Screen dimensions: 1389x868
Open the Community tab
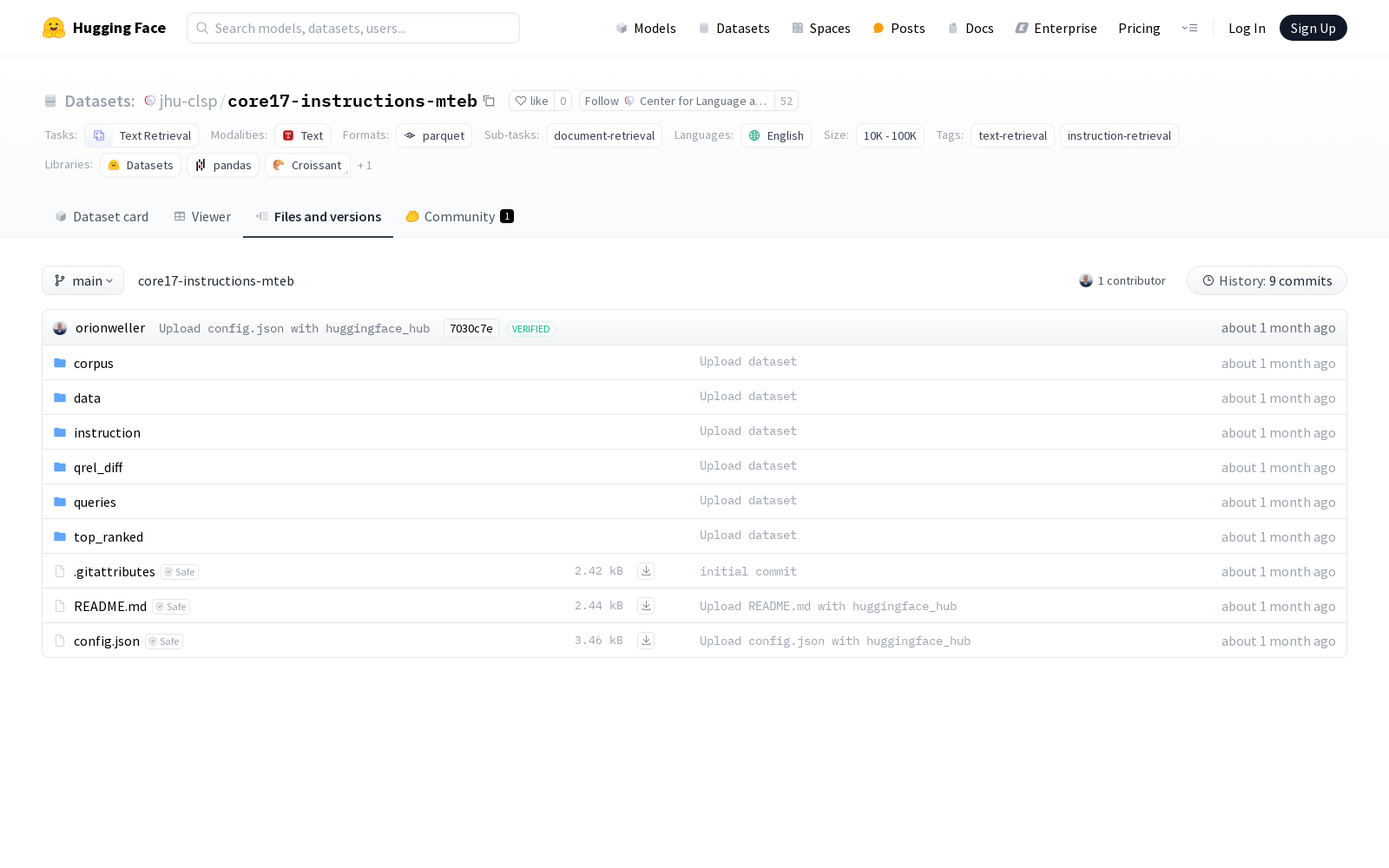[459, 217]
